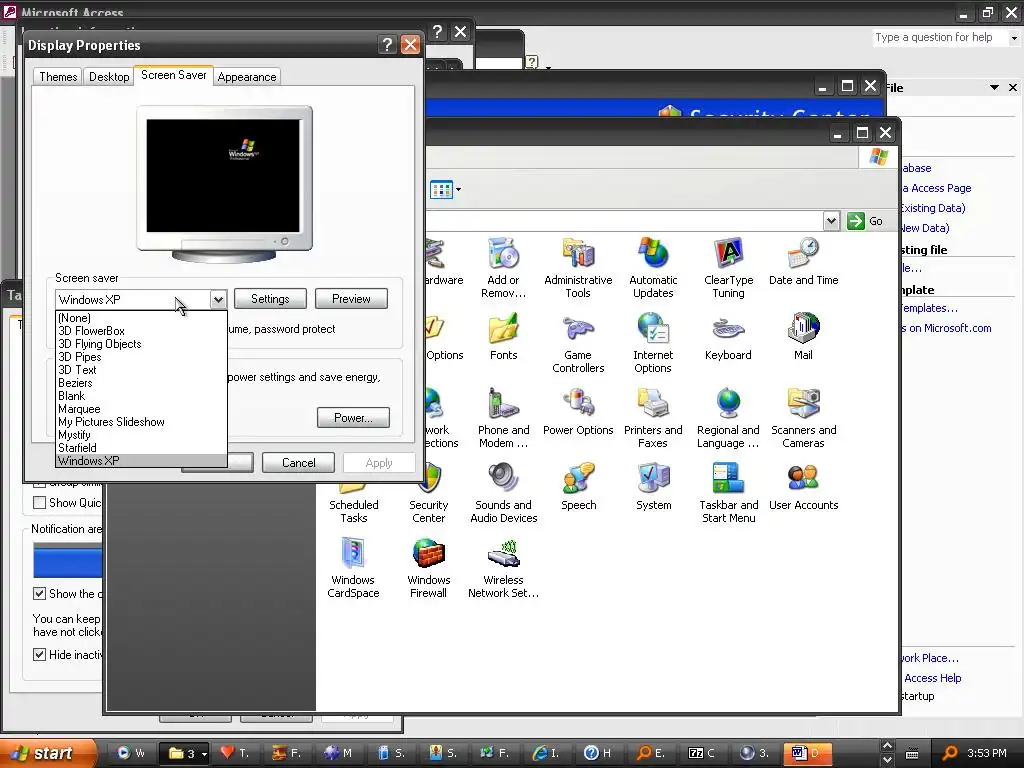
Task: Switch to Appearance tab
Action: pos(247,76)
